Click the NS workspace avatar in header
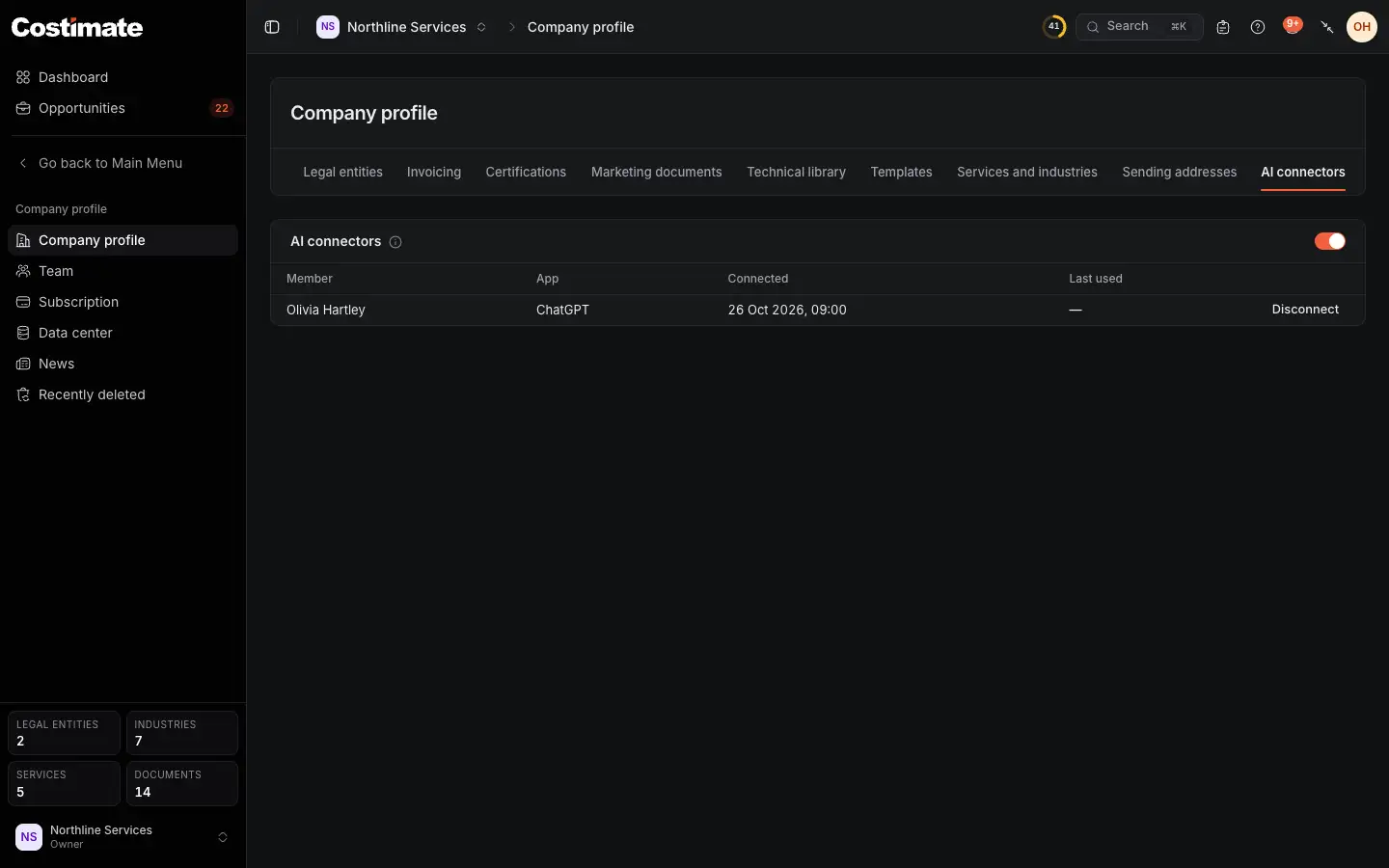1389x868 pixels. [328, 27]
